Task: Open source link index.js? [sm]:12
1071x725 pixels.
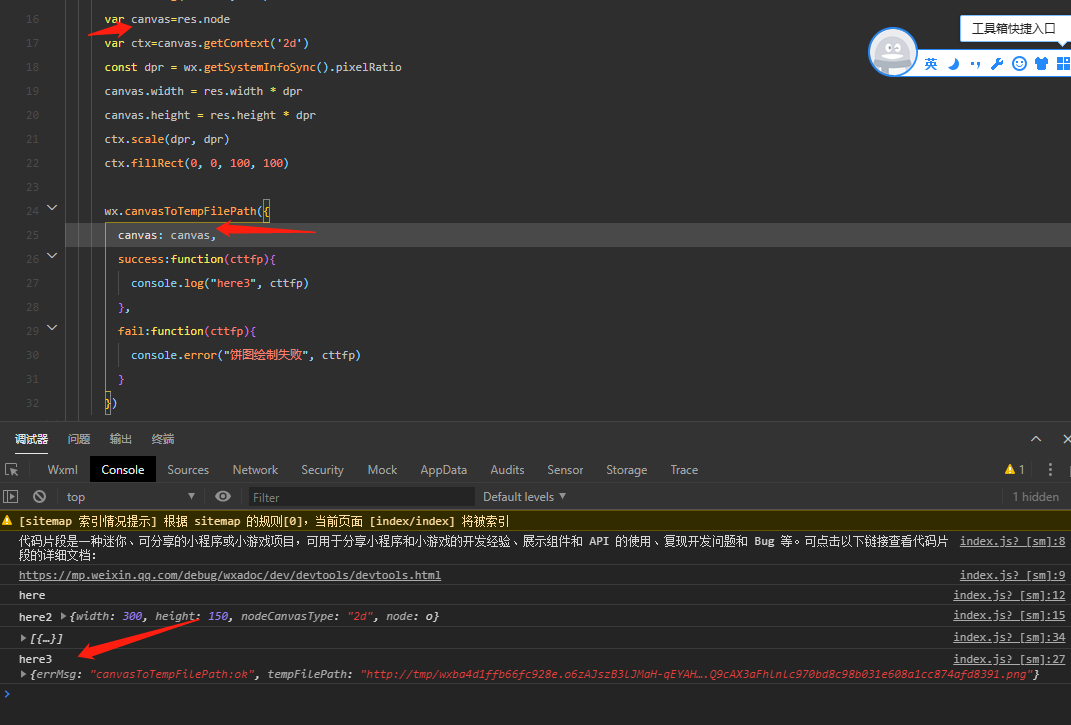Action: [1009, 595]
